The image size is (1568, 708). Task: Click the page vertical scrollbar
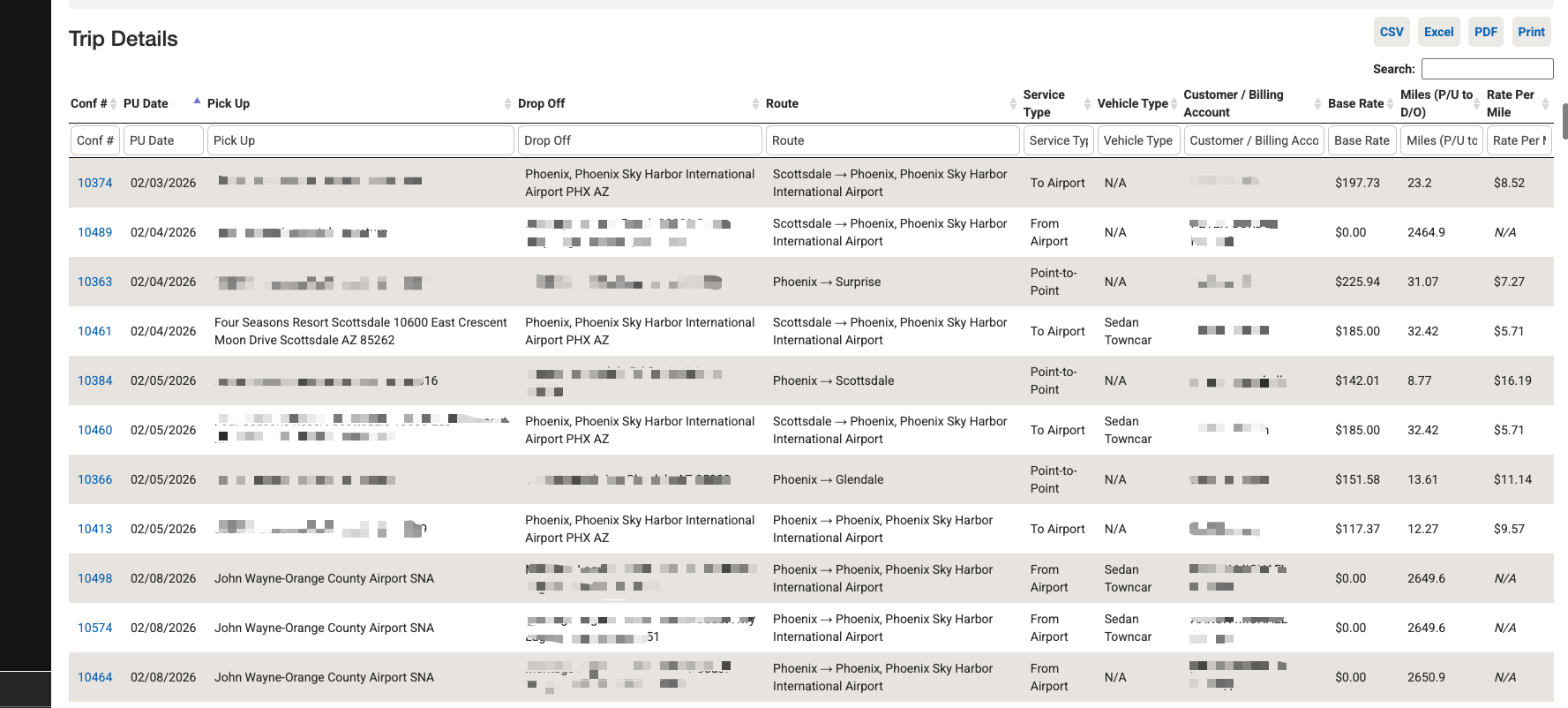(1564, 122)
